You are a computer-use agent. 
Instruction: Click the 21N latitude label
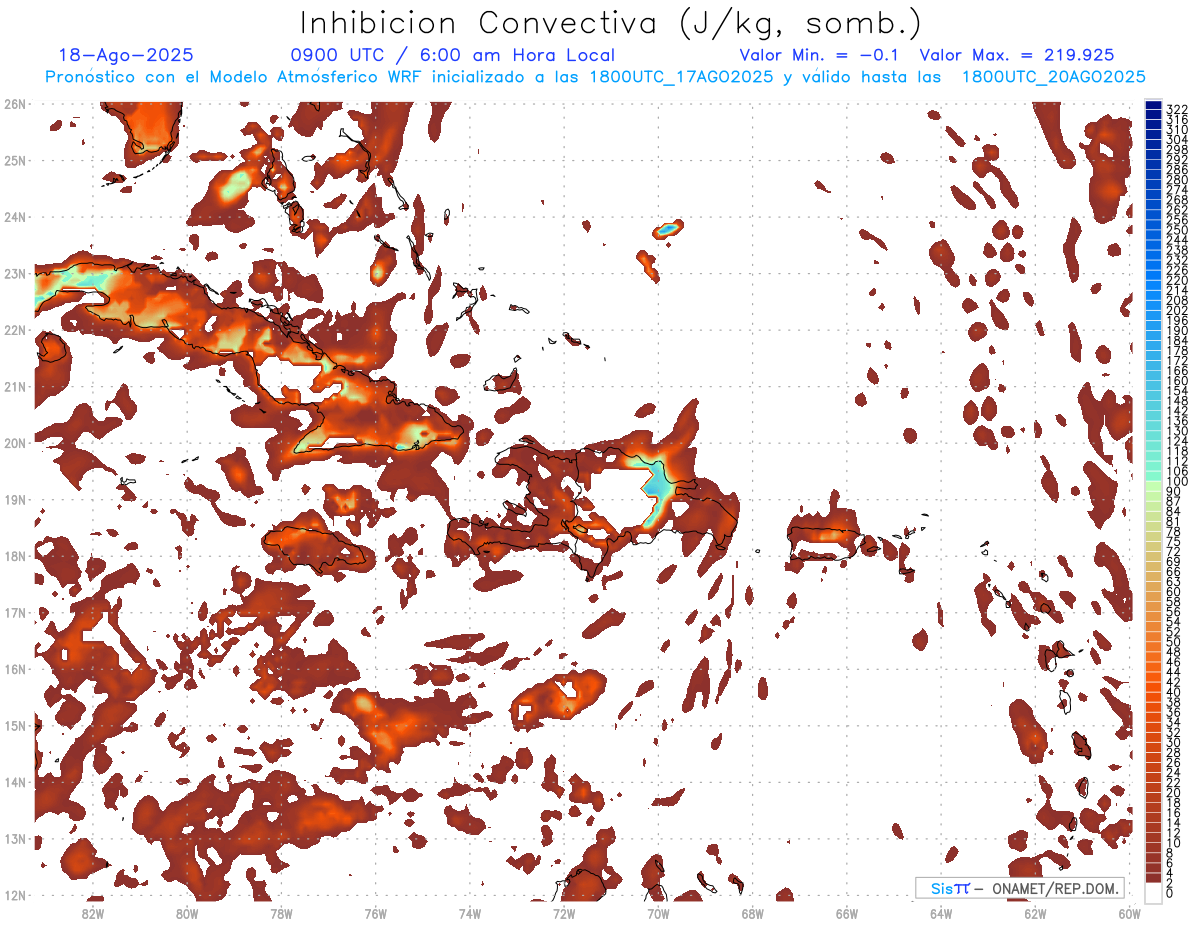point(15,386)
